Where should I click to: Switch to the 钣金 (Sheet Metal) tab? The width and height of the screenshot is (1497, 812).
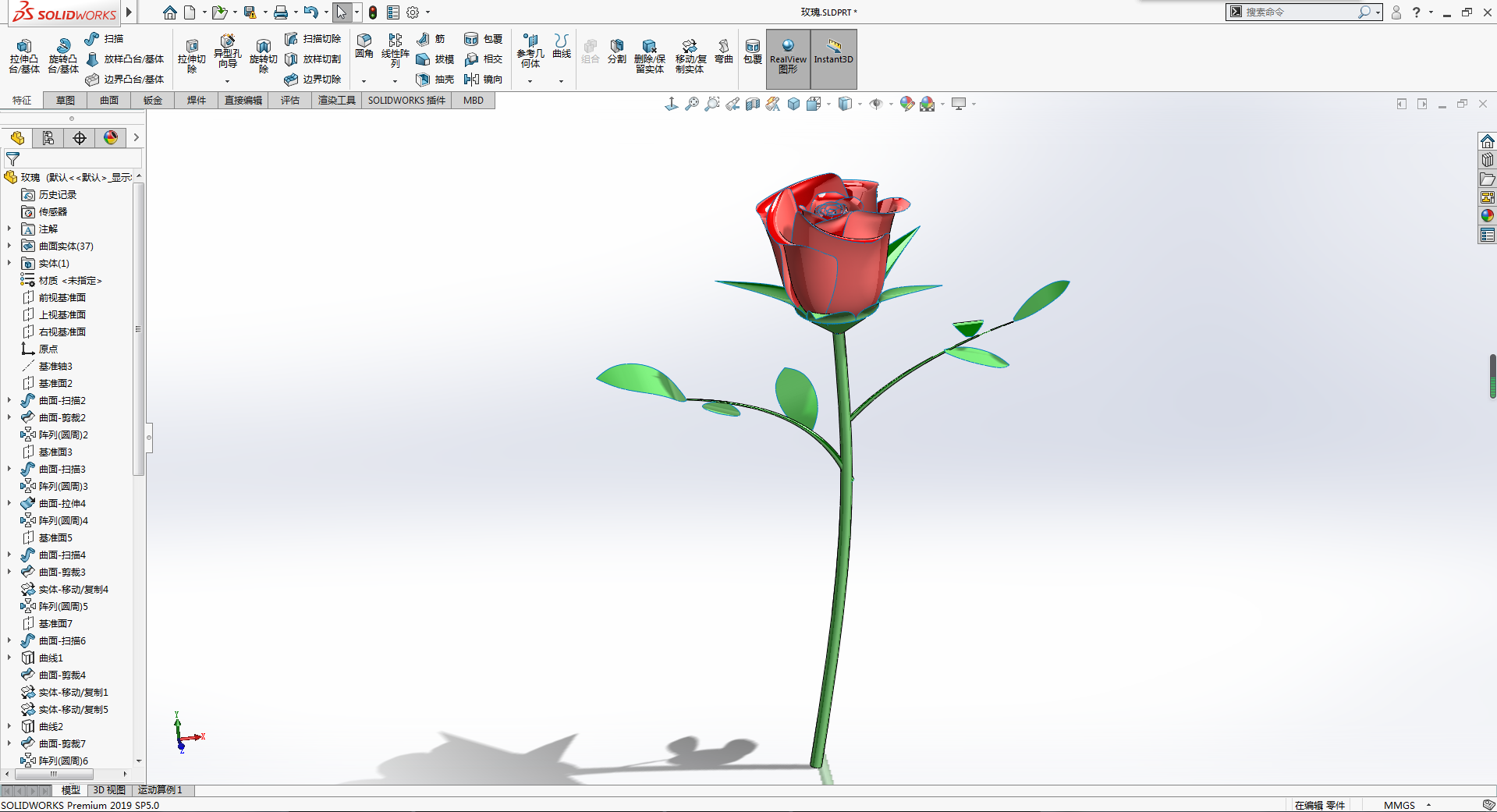(x=153, y=101)
